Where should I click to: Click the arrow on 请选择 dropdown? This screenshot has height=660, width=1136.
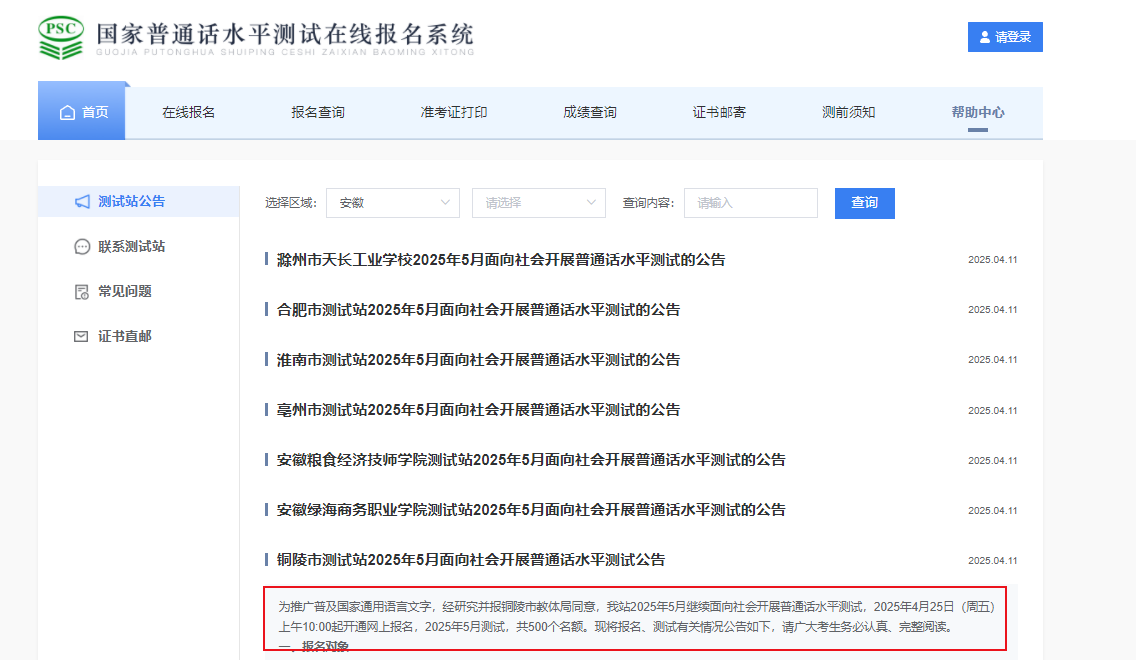590,203
